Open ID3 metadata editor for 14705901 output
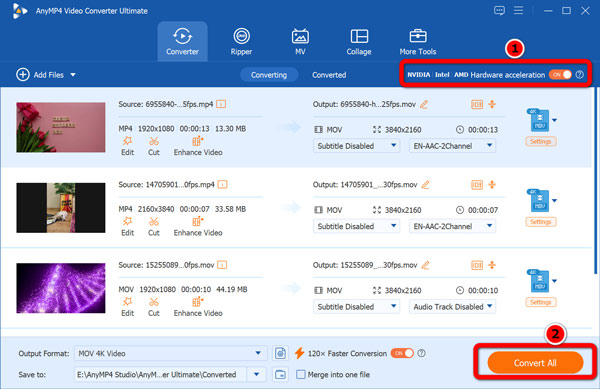The image size is (600, 389). pos(477,185)
